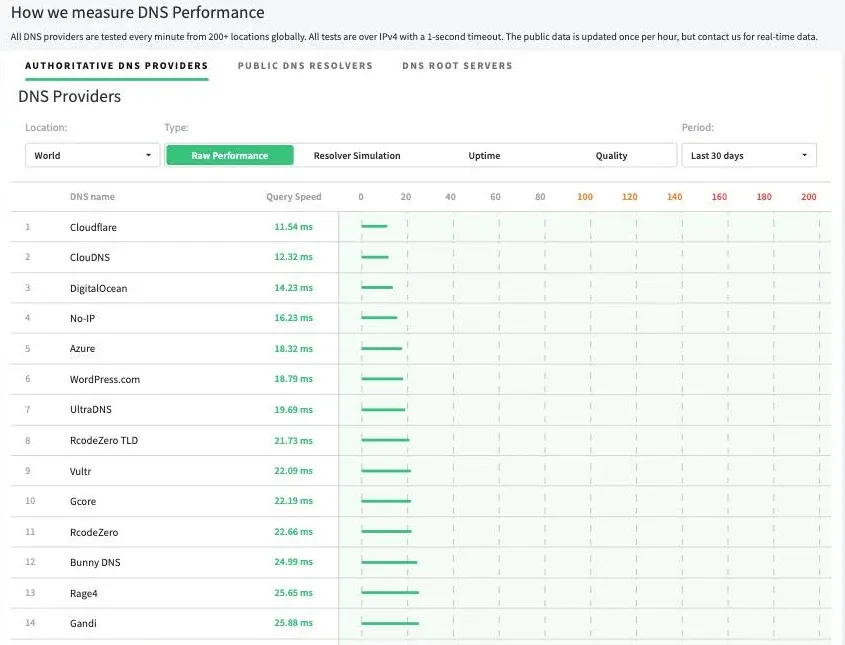Click the DigitalOcean provider name
Screen dimensions: 845x645
pyautogui.click(x=99, y=288)
